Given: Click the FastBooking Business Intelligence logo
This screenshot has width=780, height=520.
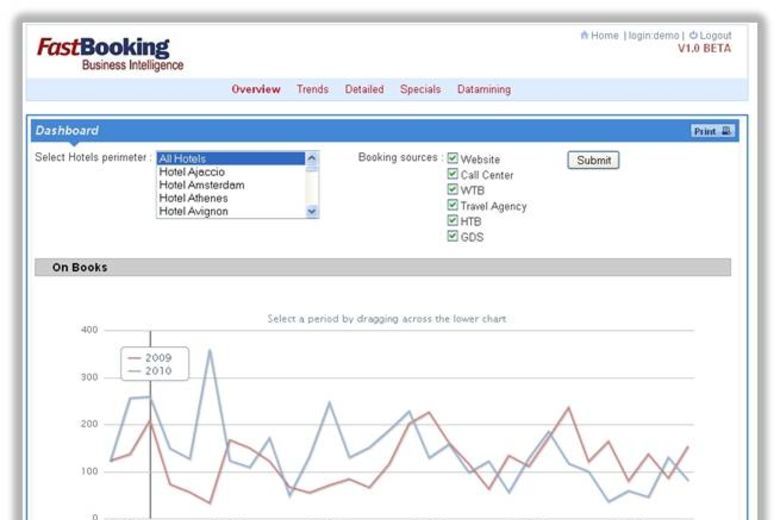Looking at the screenshot, I should pos(110,54).
